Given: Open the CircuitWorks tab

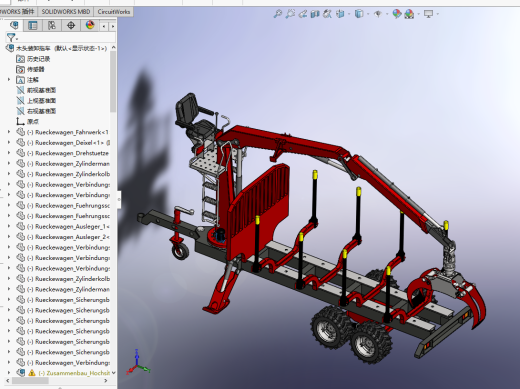Looking at the screenshot, I should coord(114,12).
